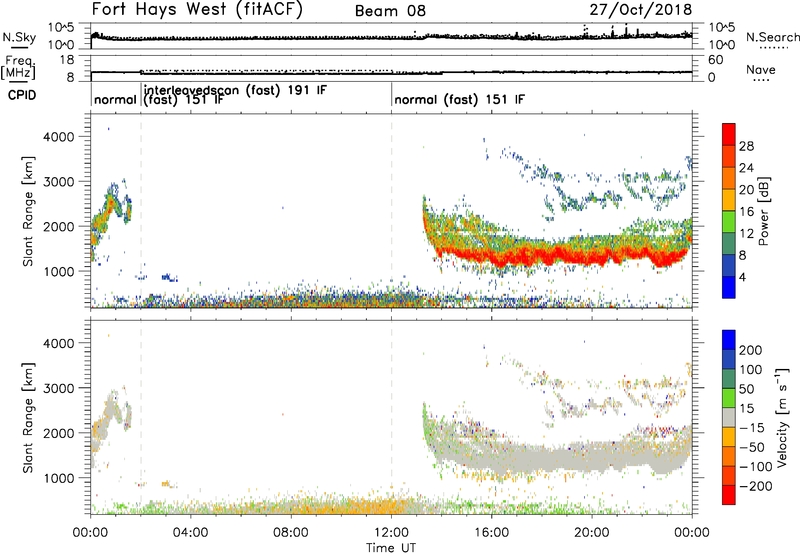
Task: Click the gray segment of the velocity colorbar
Action: pos(729,417)
